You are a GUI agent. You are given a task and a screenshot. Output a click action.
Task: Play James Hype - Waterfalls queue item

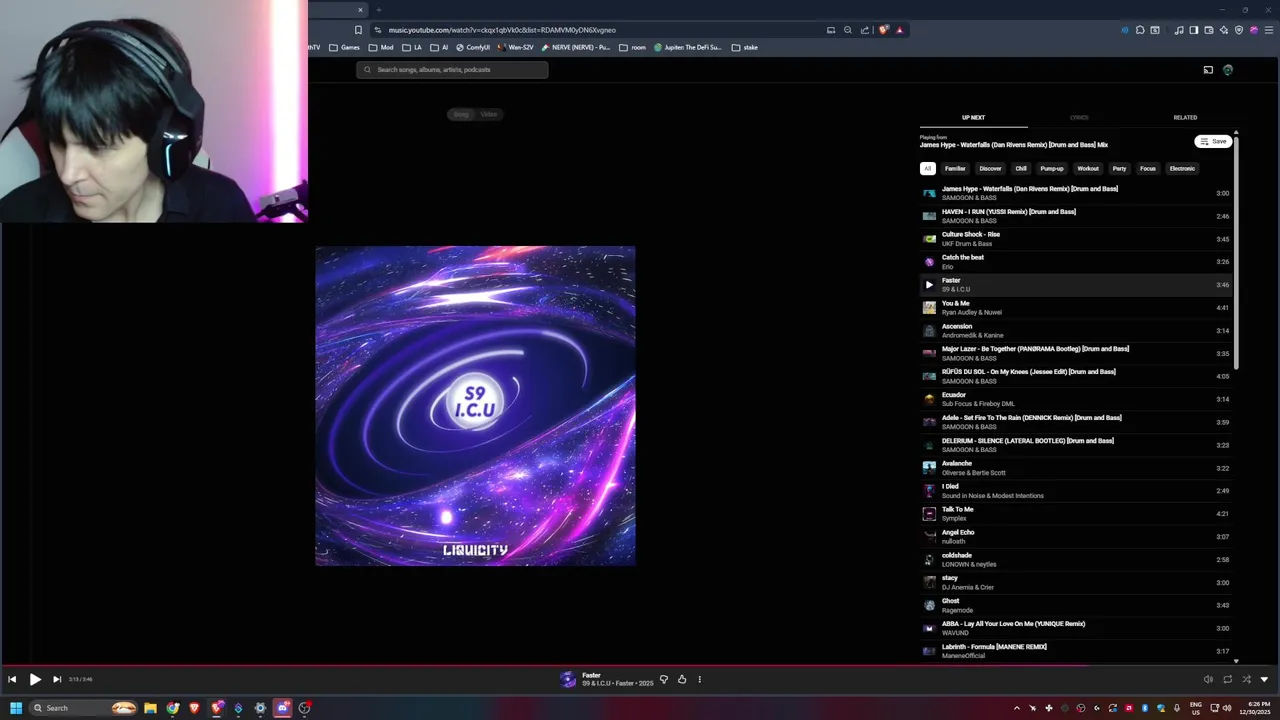click(1076, 193)
